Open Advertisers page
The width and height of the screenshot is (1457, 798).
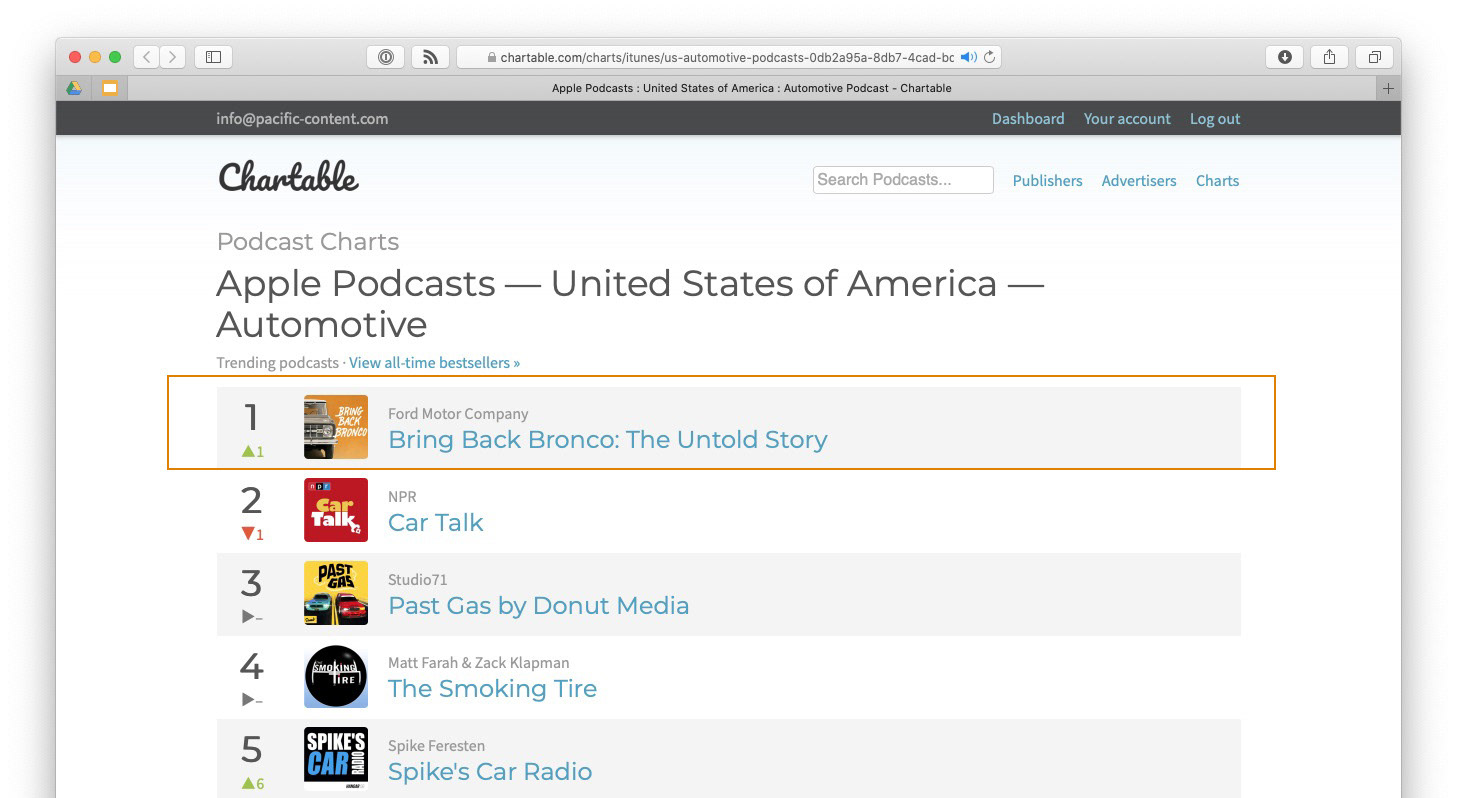click(1139, 181)
